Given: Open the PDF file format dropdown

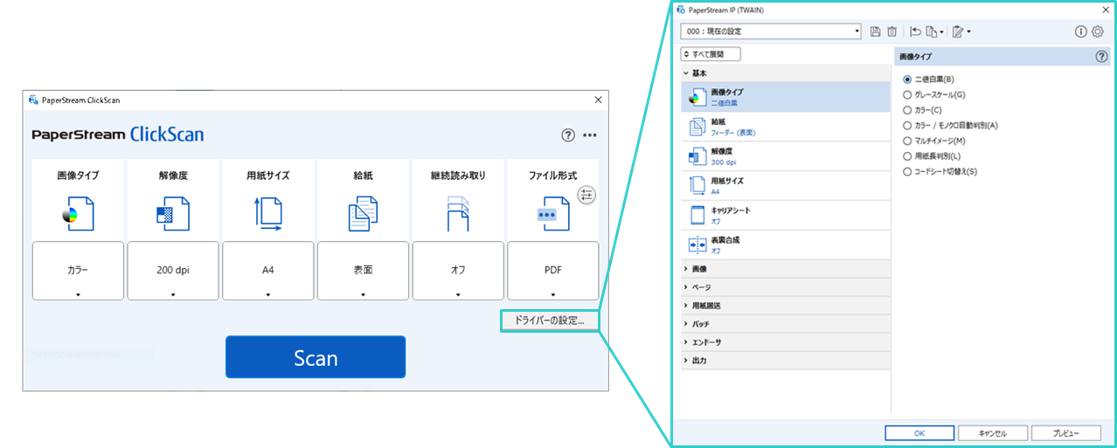Looking at the screenshot, I should pos(553,271).
